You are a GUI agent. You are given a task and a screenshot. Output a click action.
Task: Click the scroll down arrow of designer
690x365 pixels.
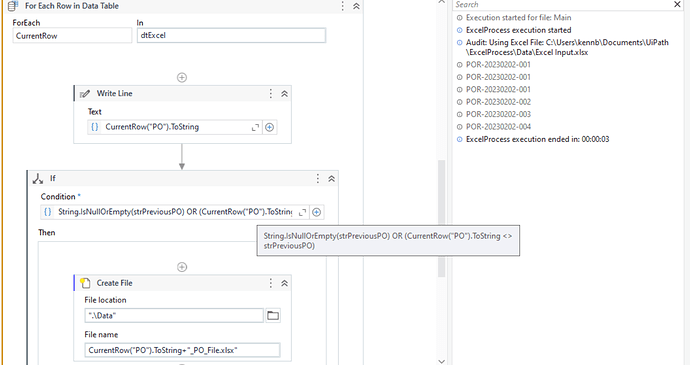pos(442,361)
